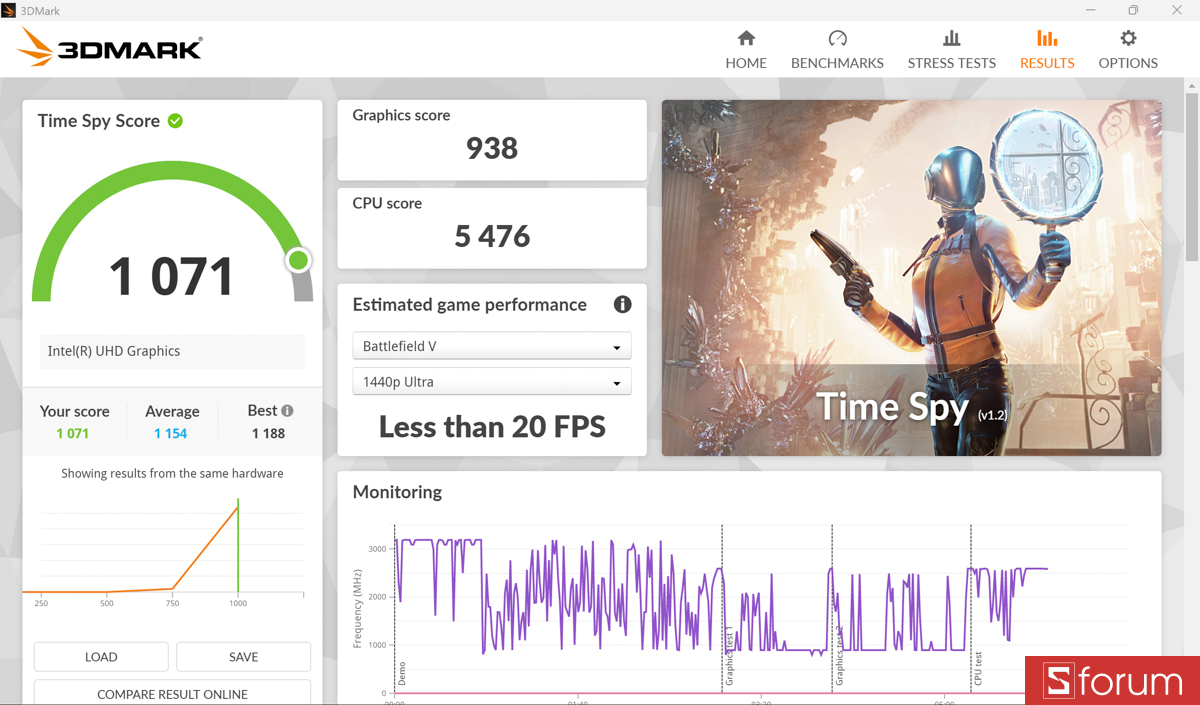Open the Options gear icon
The image size is (1200, 705).
point(1127,38)
